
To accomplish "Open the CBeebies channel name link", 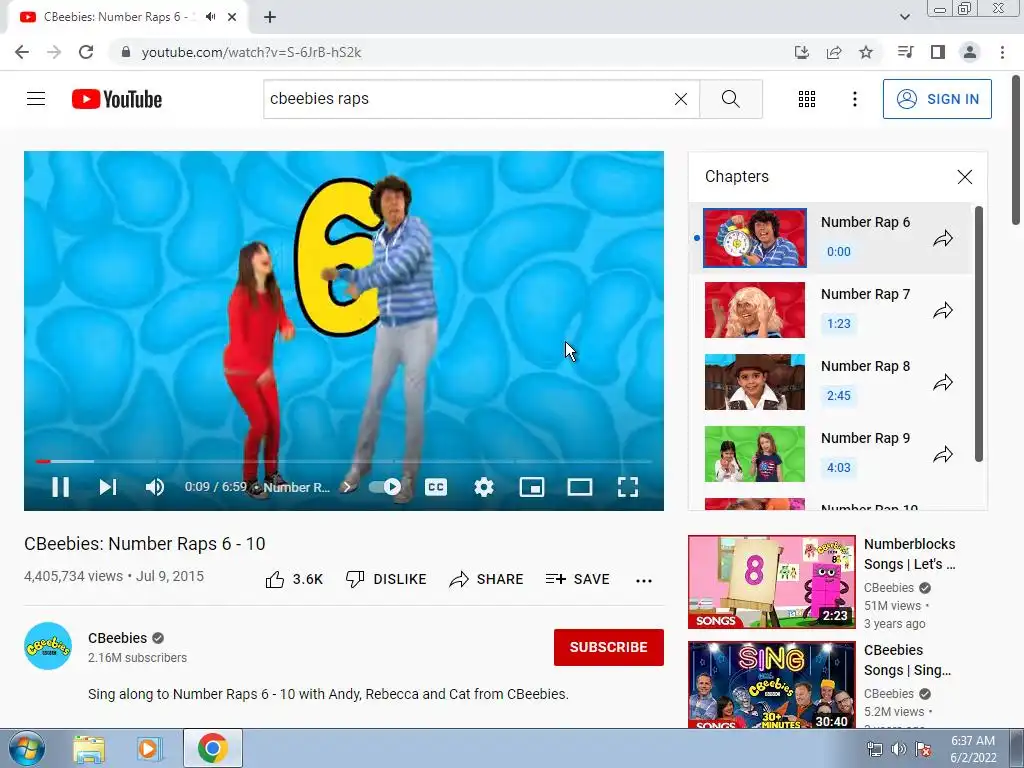I will [118, 638].
